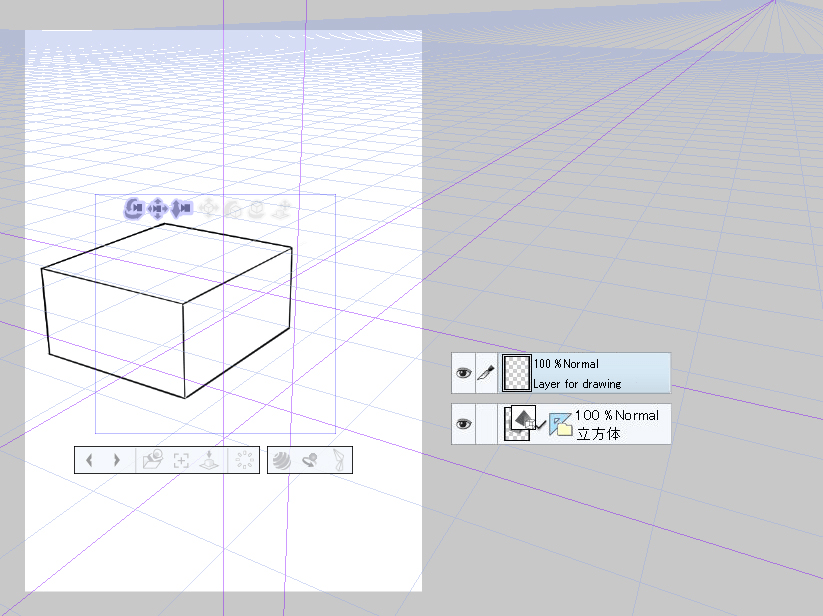Open the 3D material folder icon in bottom launcher
Image resolution: width=823 pixels, height=616 pixels.
[153, 459]
